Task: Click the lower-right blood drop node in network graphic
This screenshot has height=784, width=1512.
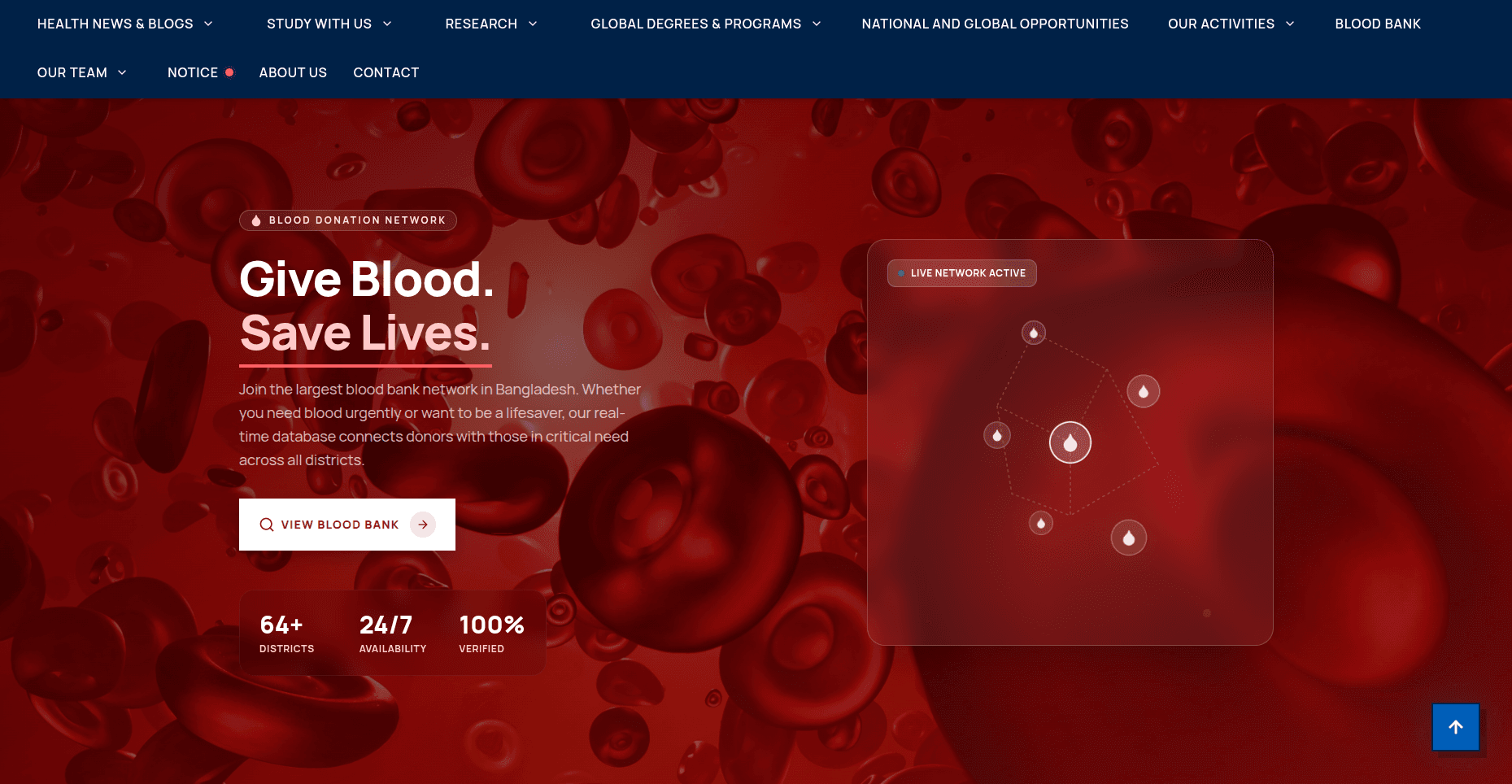Action: (1129, 538)
